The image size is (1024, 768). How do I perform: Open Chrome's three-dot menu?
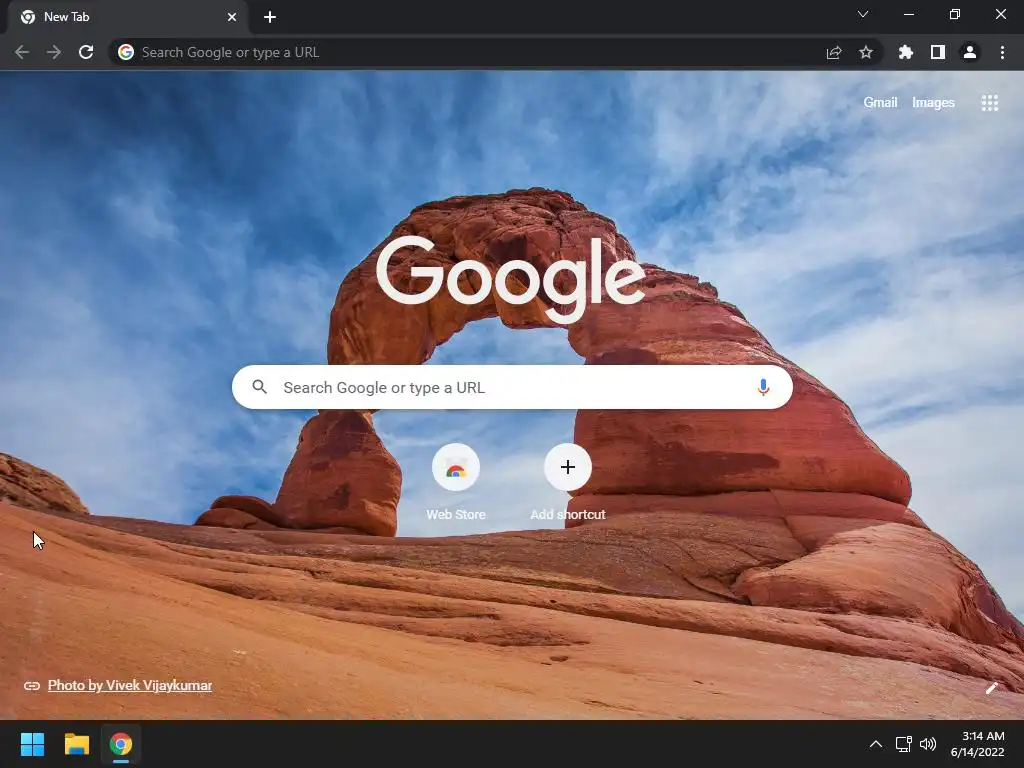point(1002,52)
